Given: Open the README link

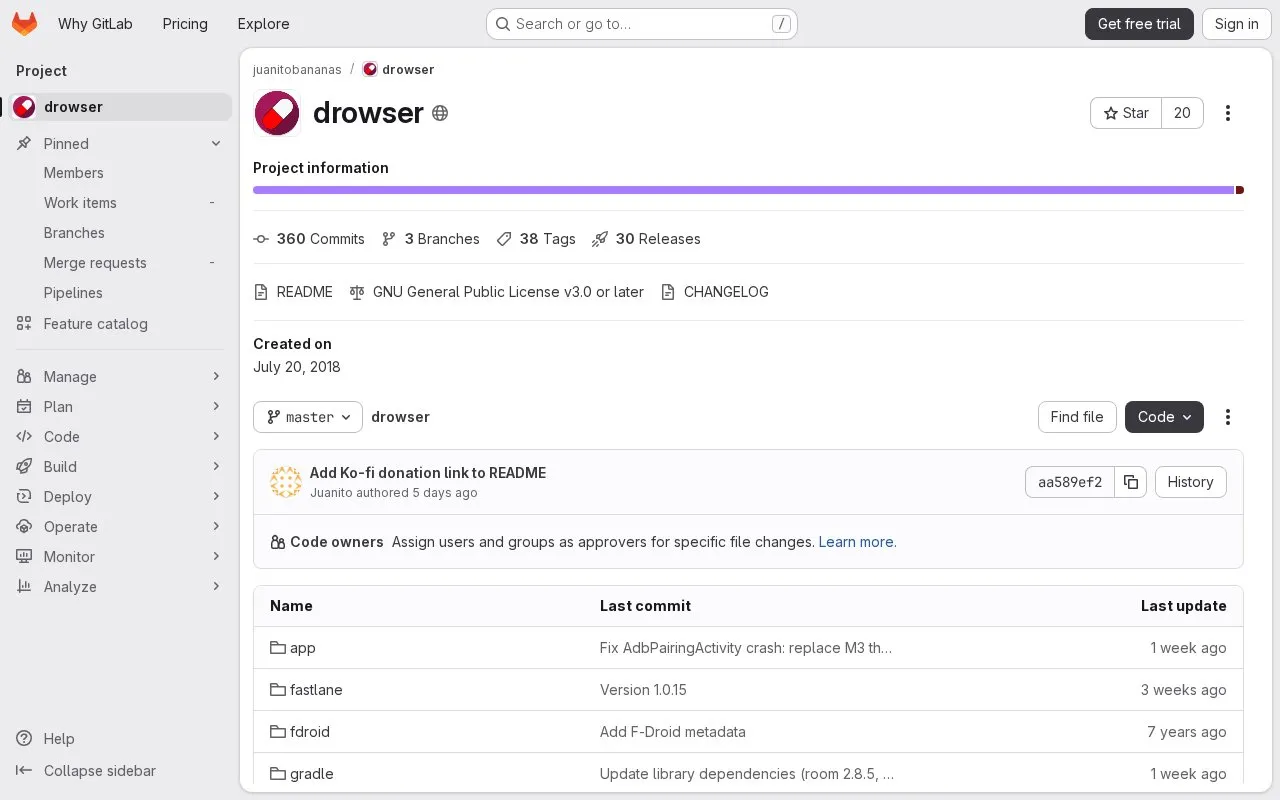Looking at the screenshot, I should [293, 292].
